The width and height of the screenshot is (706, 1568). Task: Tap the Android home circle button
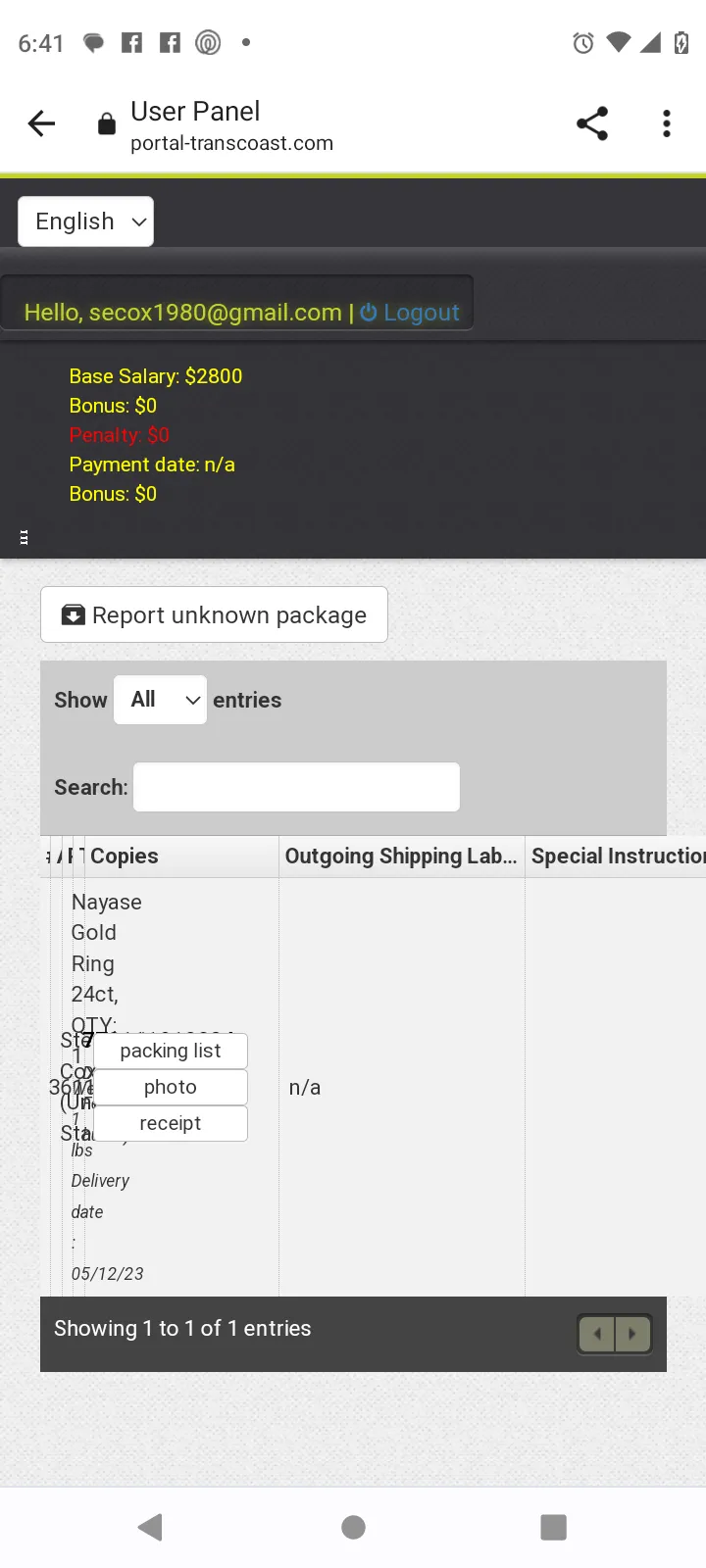tap(353, 1527)
